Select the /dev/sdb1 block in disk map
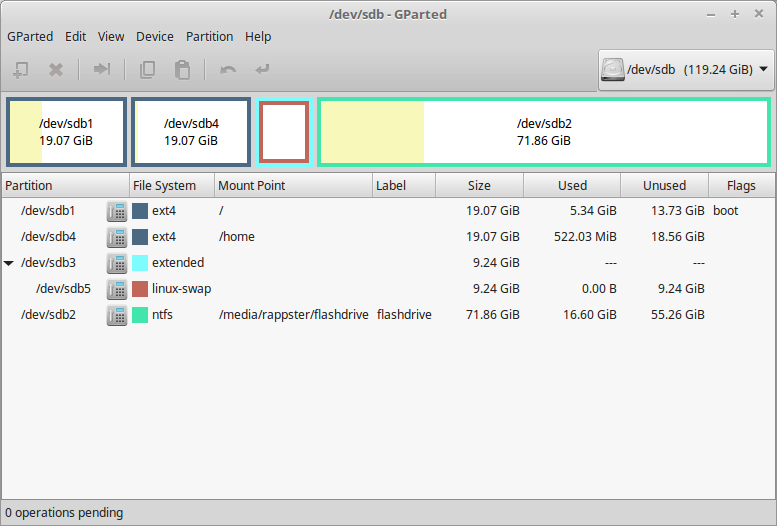 (x=66, y=132)
